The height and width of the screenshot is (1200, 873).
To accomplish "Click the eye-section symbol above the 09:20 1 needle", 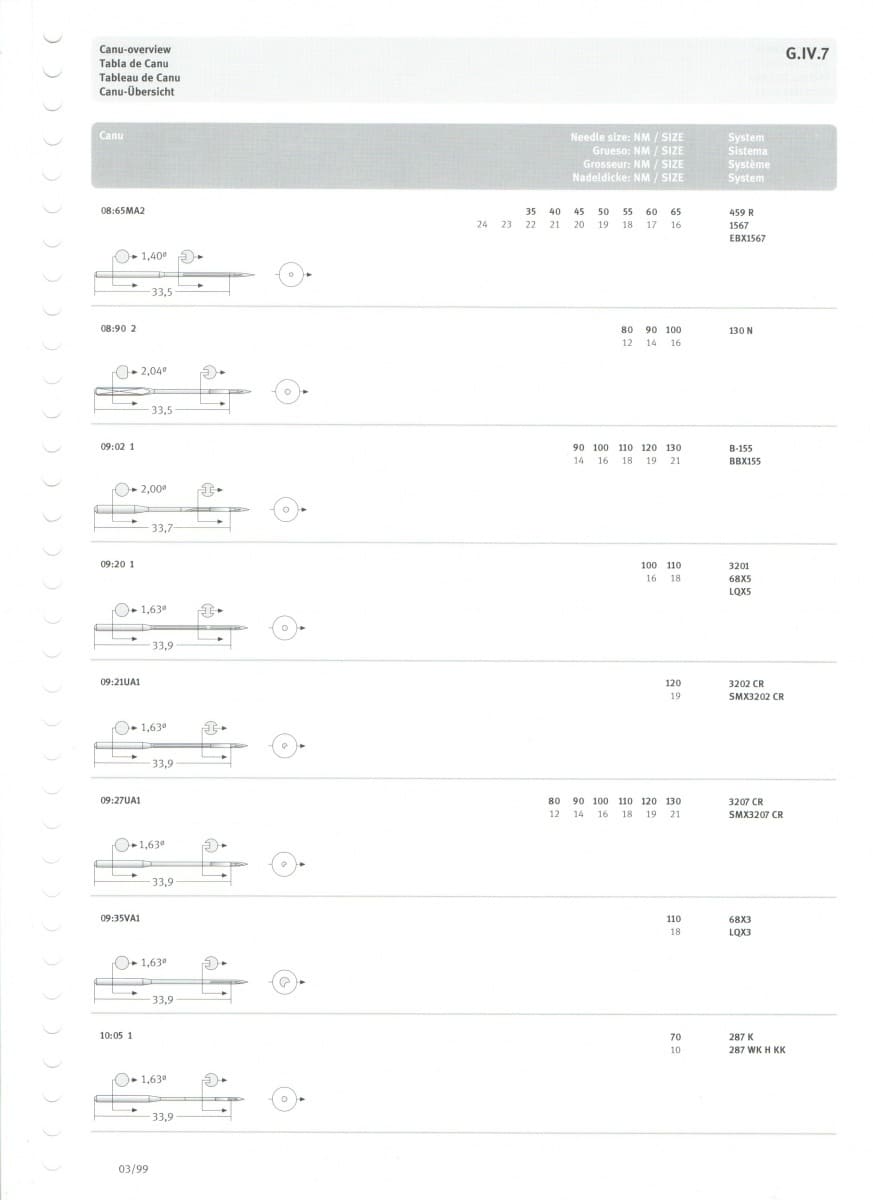I will [x=209, y=609].
